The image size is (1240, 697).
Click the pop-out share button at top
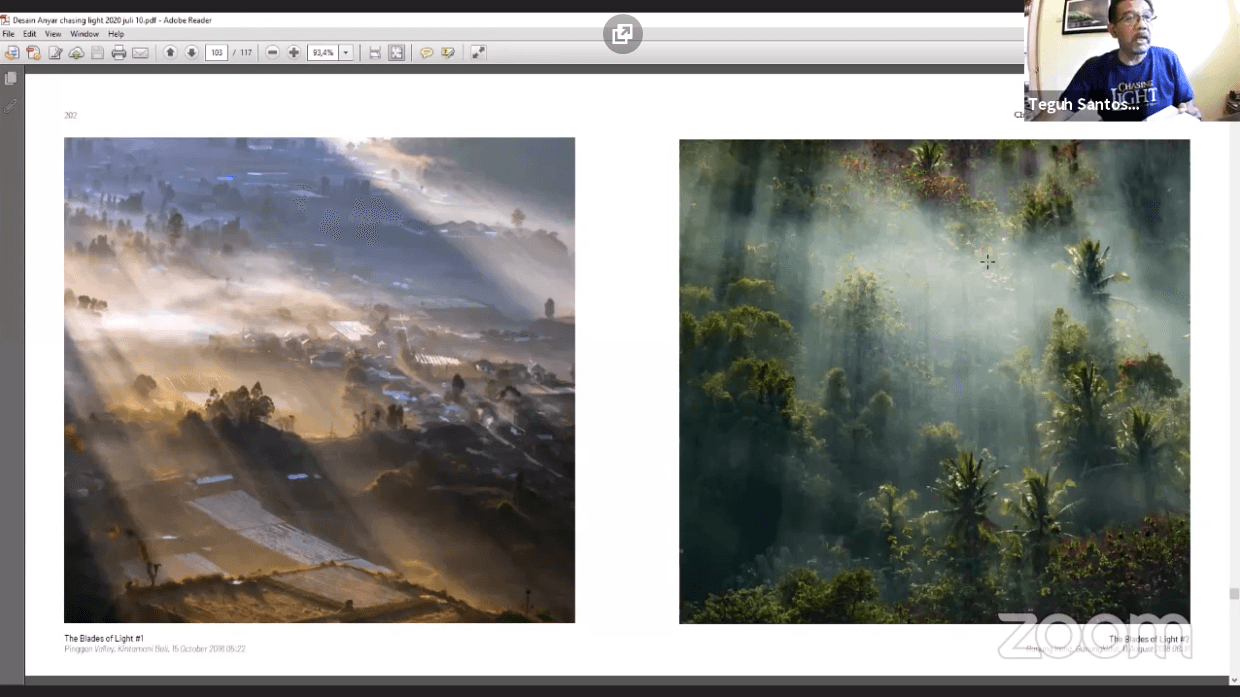click(622, 35)
